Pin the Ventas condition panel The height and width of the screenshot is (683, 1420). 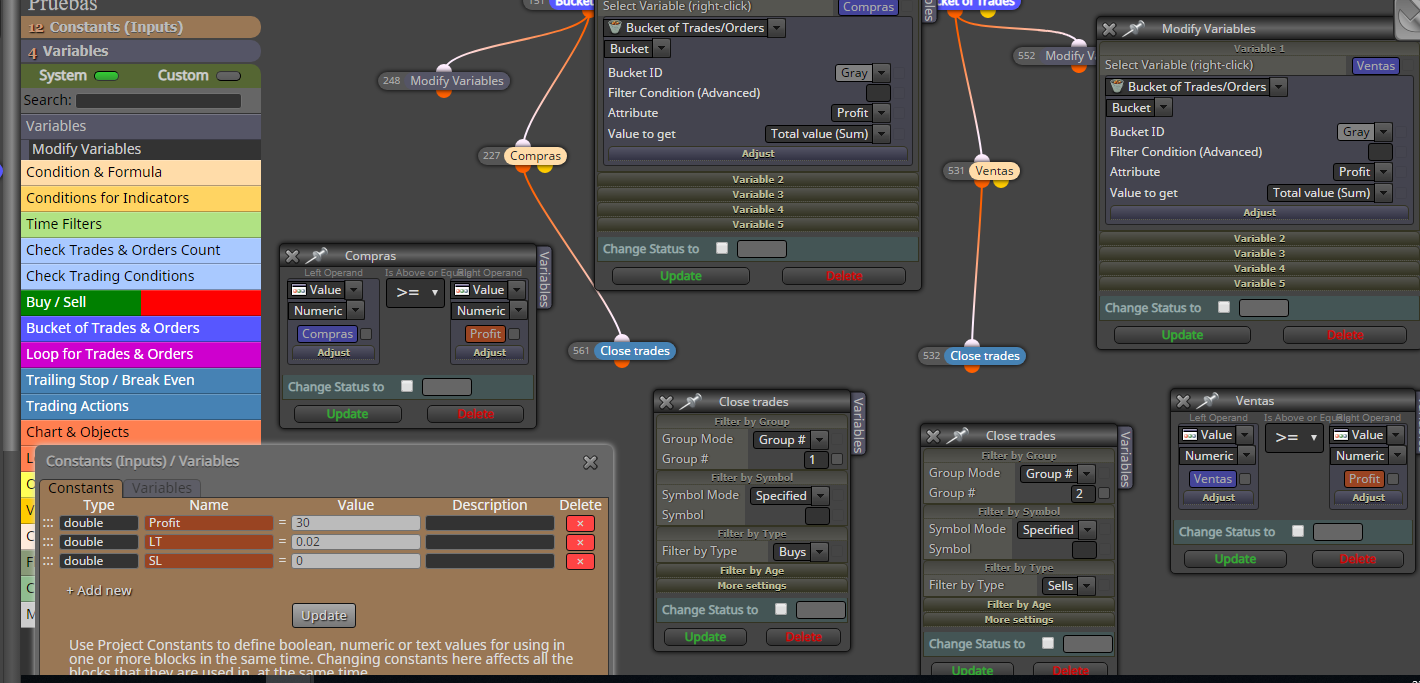pyautogui.click(x=1208, y=401)
